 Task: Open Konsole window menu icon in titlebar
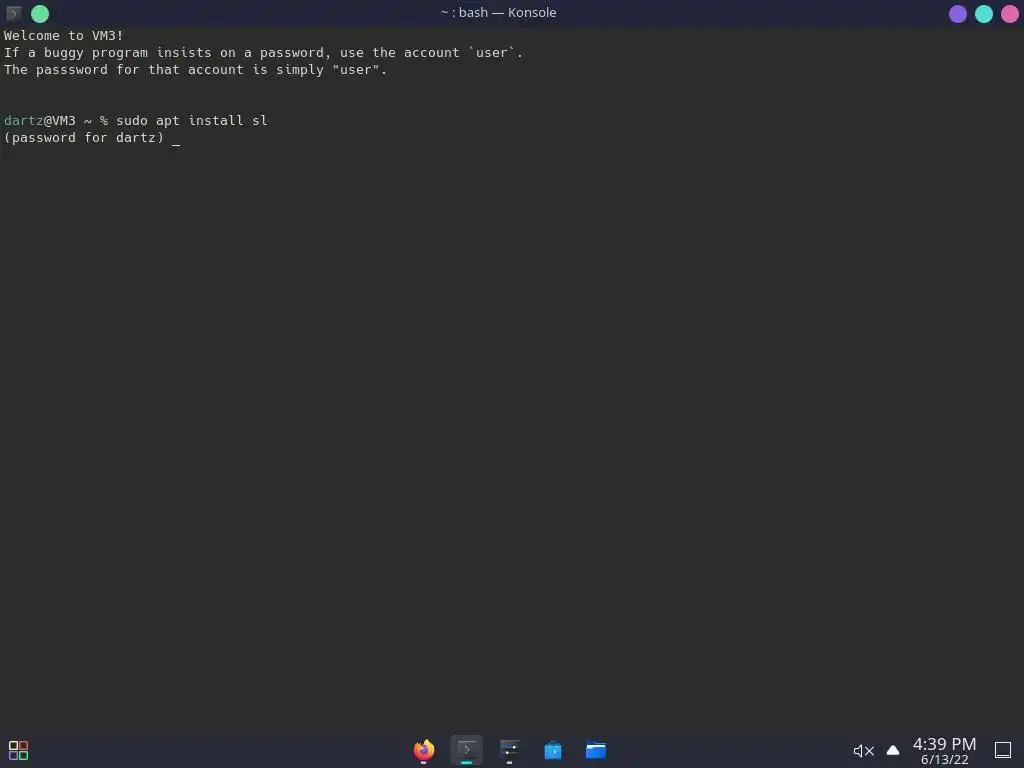click(x=14, y=13)
